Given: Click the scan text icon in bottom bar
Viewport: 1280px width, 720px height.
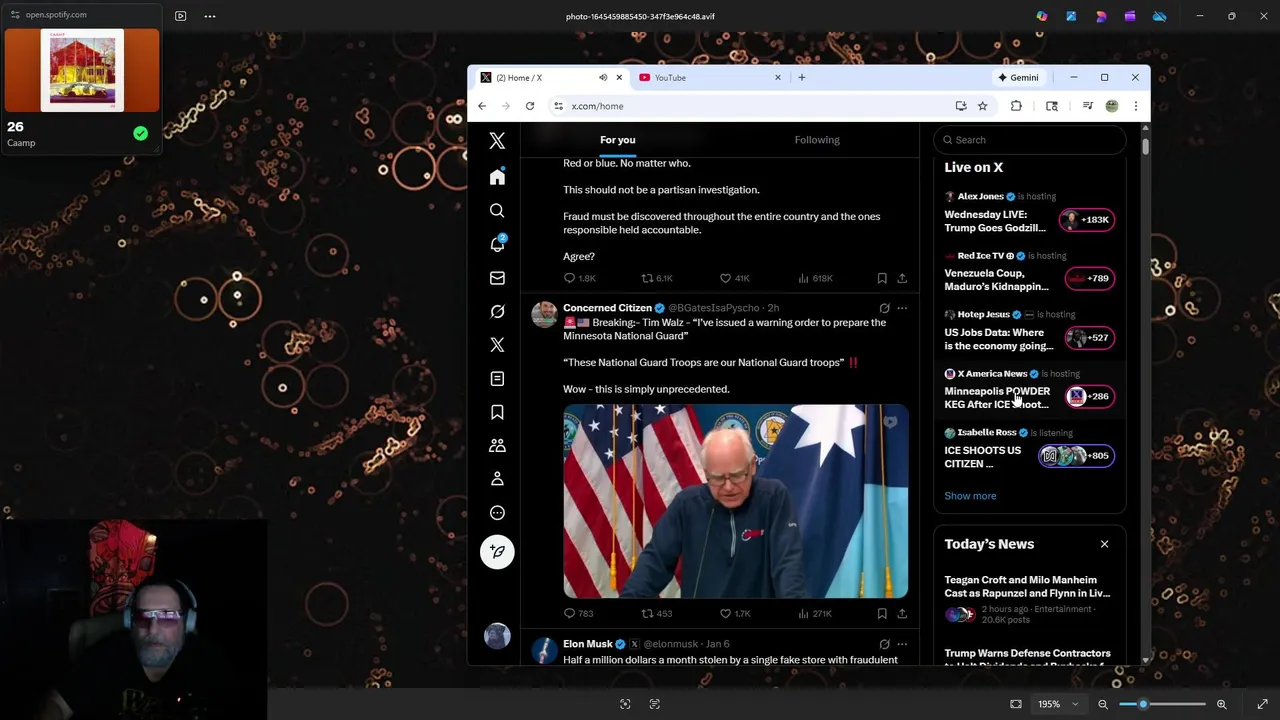Looking at the screenshot, I should (655, 704).
